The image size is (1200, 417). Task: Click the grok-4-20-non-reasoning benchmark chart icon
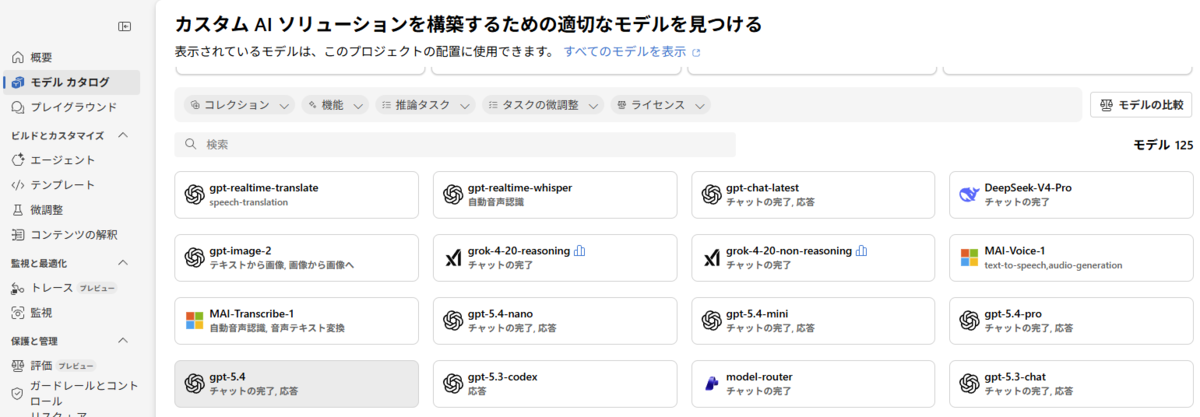pyautogui.click(x=862, y=251)
